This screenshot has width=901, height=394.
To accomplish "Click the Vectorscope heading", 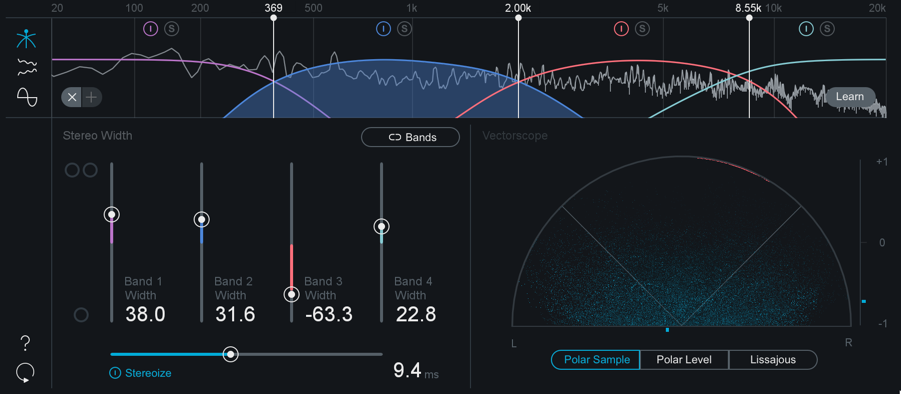I will 515,136.
